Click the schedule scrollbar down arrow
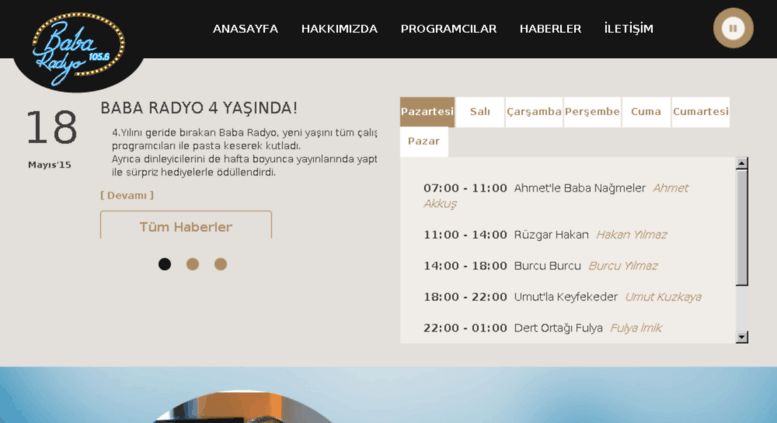The height and width of the screenshot is (423, 777). [x=742, y=337]
